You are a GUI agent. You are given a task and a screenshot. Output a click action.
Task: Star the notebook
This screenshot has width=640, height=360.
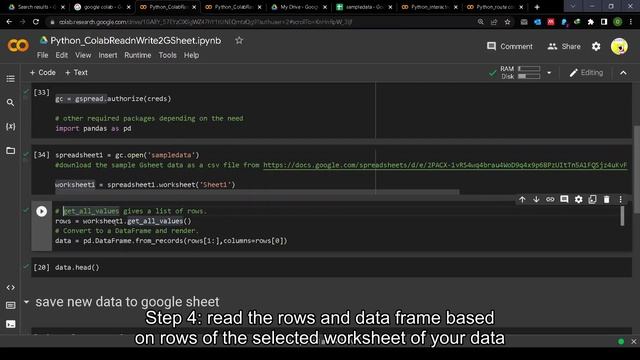pyautogui.click(x=239, y=40)
